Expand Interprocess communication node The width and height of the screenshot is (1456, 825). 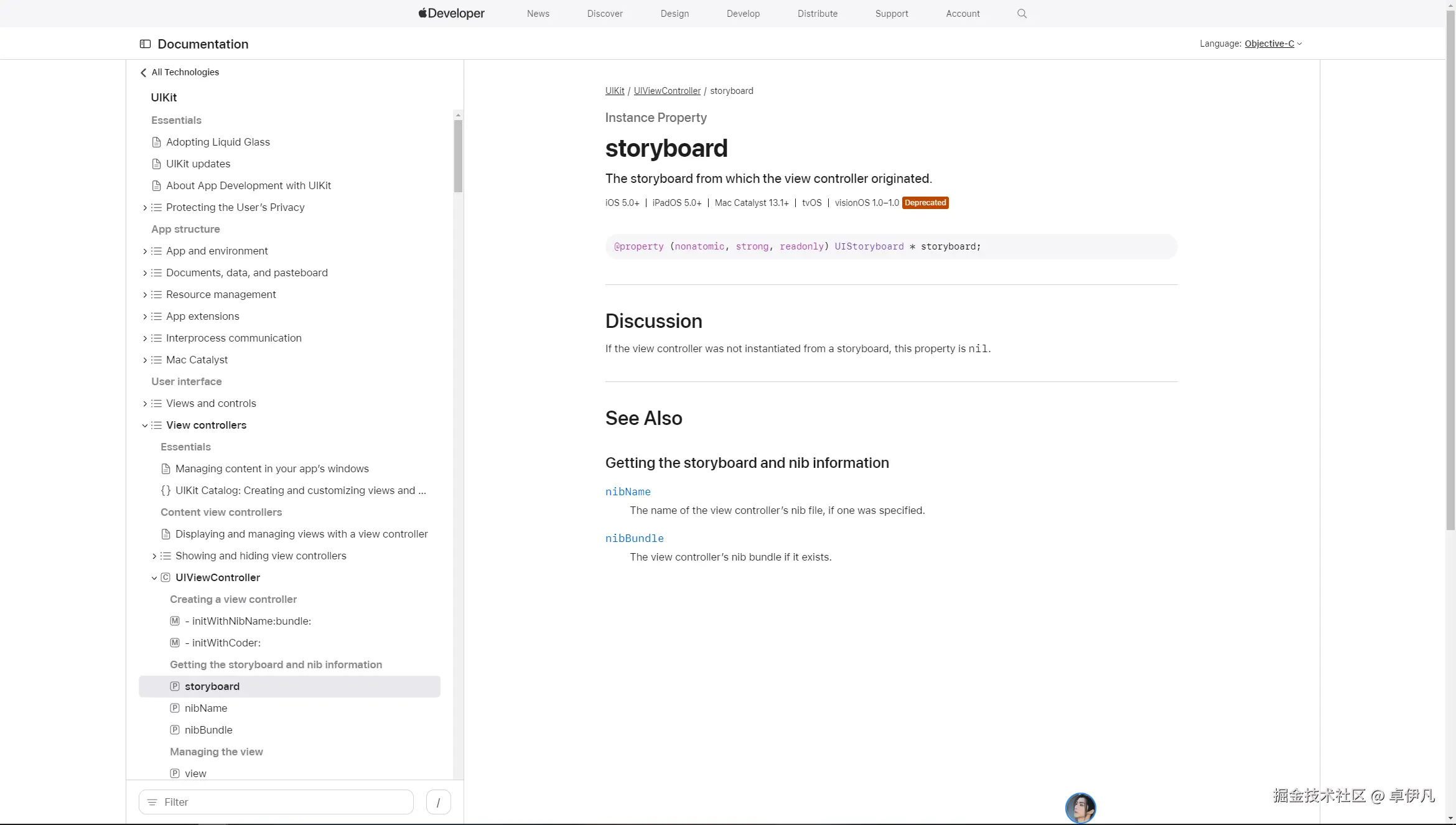pyautogui.click(x=145, y=338)
